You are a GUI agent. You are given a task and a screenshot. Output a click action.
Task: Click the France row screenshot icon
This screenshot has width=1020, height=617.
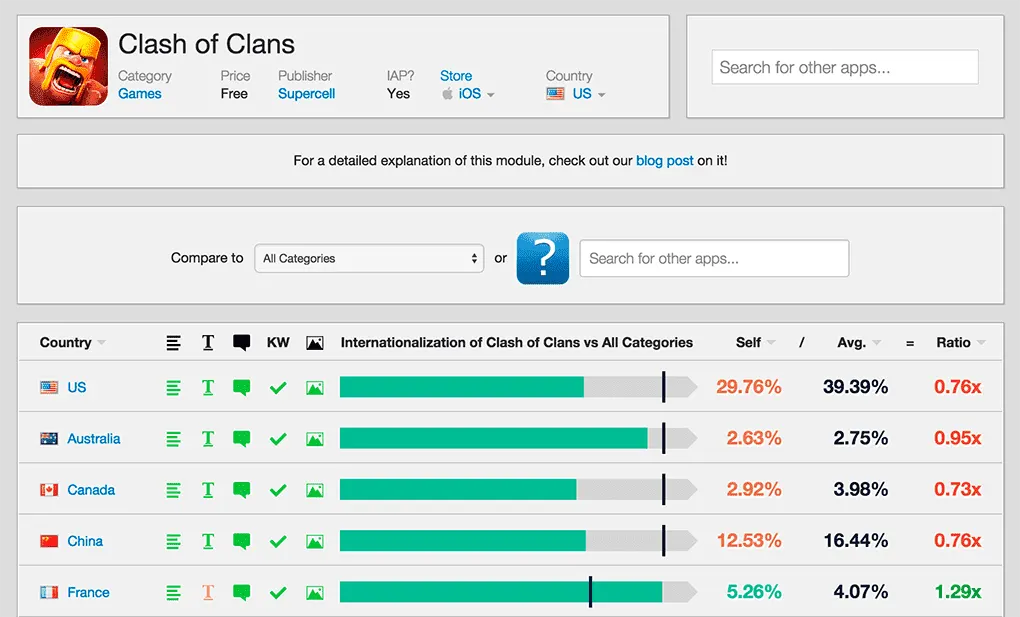[x=315, y=593]
